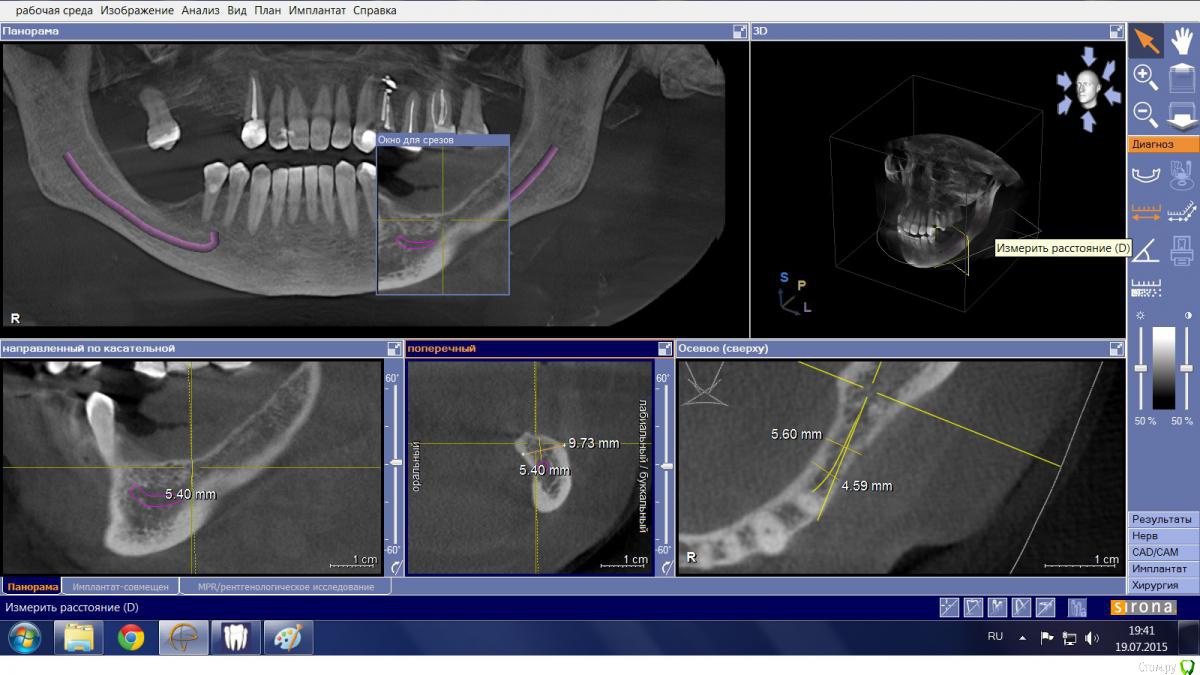Activate the hand pan tool
The width and height of the screenshot is (1200, 675).
click(1181, 41)
